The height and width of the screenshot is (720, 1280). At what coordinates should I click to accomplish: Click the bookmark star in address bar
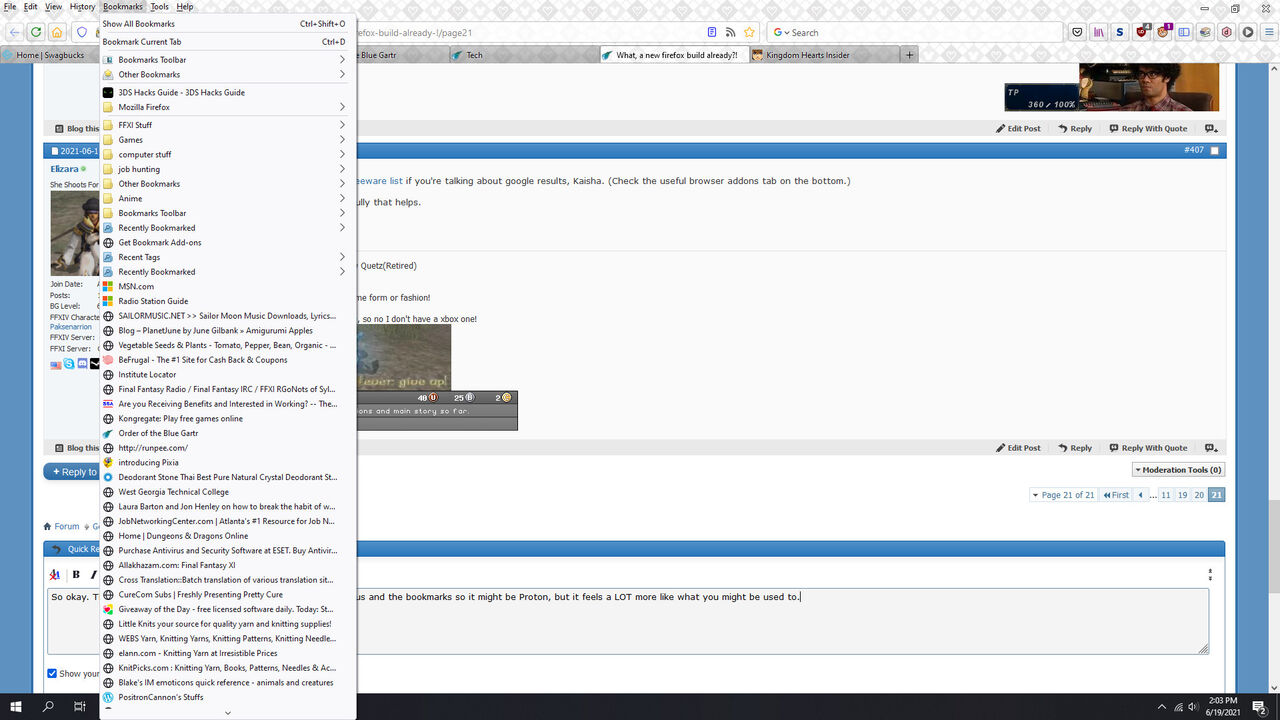[x=749, y=32]
